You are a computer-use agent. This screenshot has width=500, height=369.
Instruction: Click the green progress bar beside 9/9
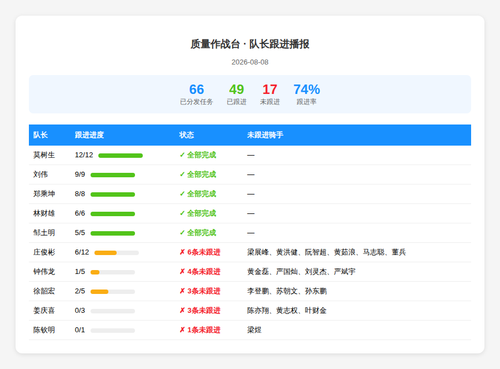pyautogui.click(x=113, y=175)
